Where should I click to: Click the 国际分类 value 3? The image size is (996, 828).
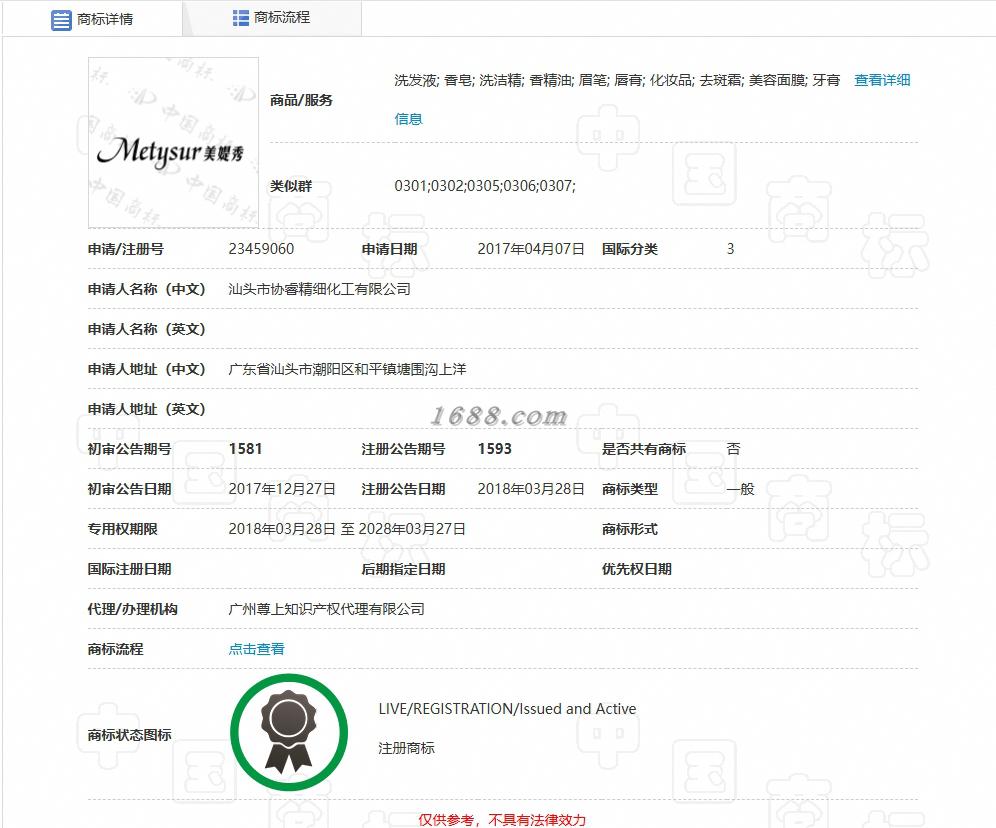pos(730,249)
